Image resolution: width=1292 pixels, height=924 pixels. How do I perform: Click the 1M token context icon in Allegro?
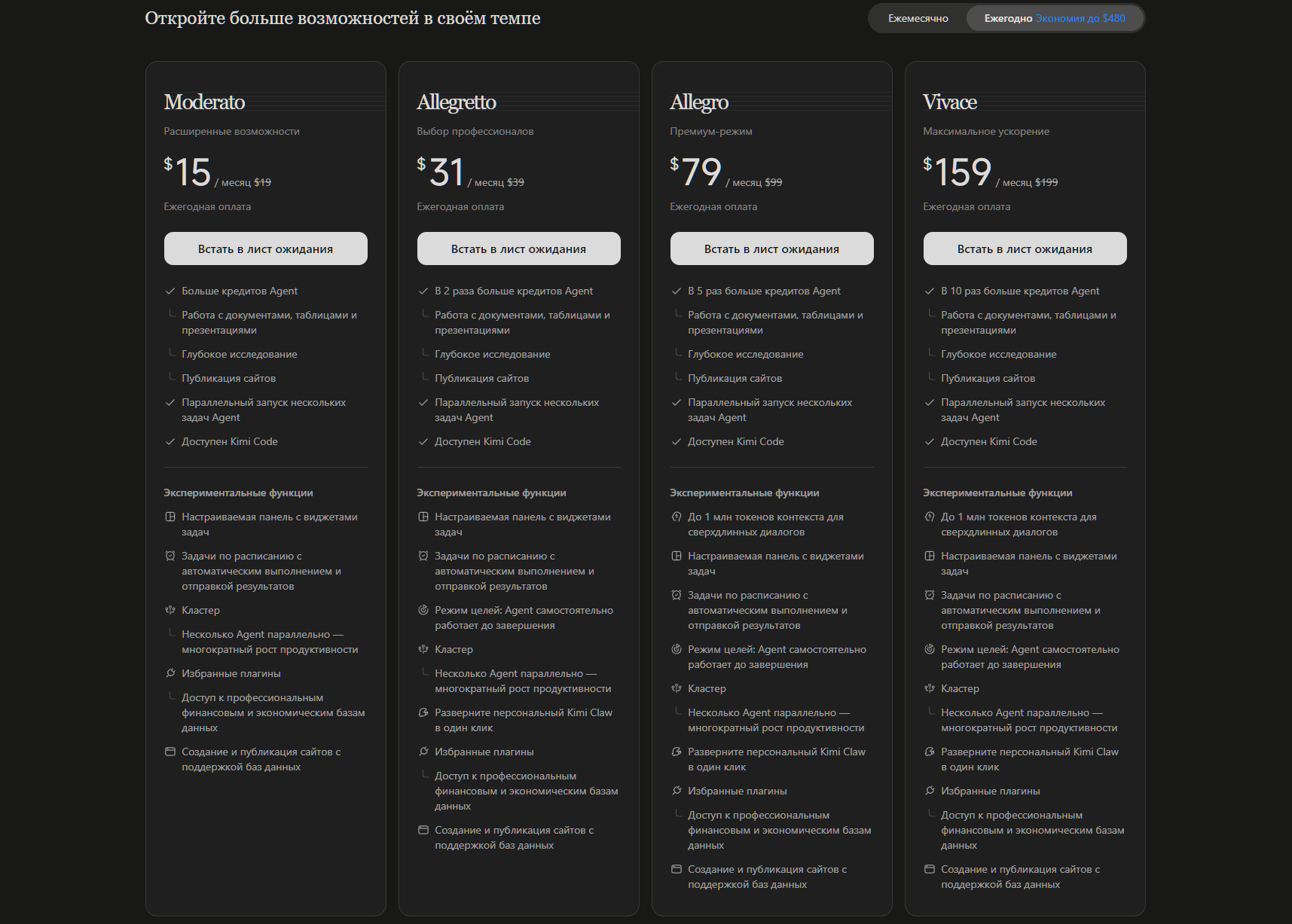click(677, 517)
